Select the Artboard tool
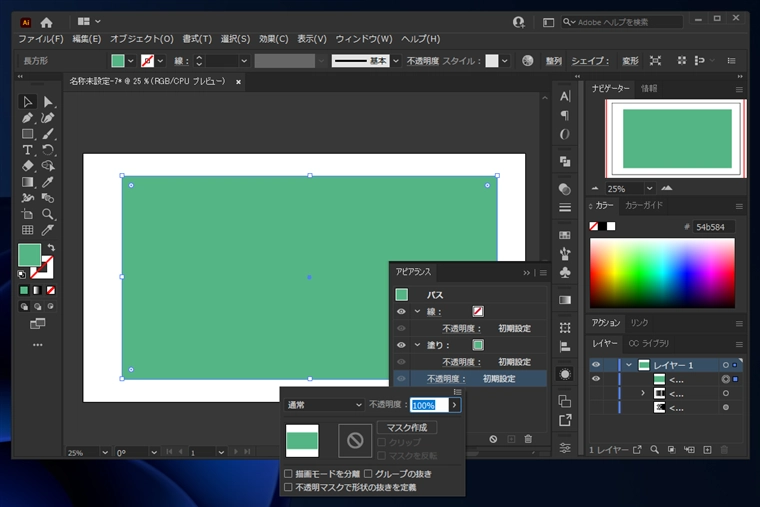 tap(27, 214)
